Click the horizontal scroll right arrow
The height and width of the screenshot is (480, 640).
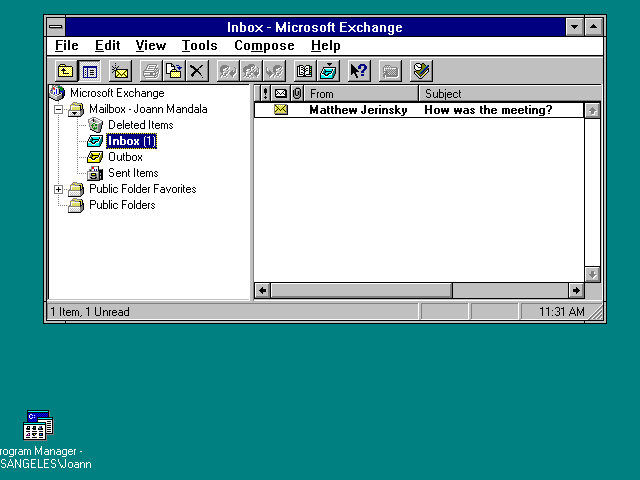click(x=576, y=291)
